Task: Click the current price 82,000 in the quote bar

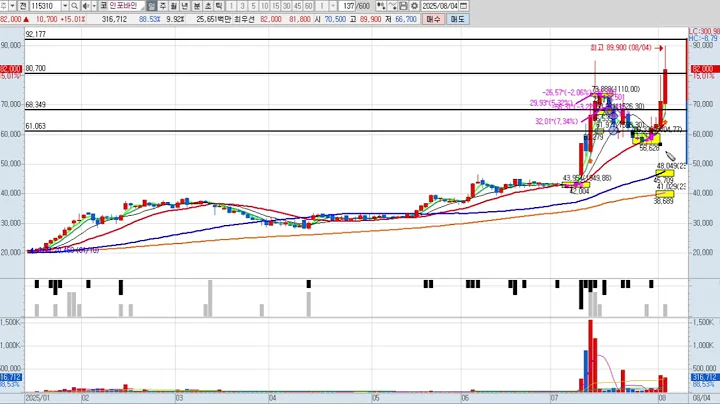Action: pyautogui.click(x=11, y=19)
